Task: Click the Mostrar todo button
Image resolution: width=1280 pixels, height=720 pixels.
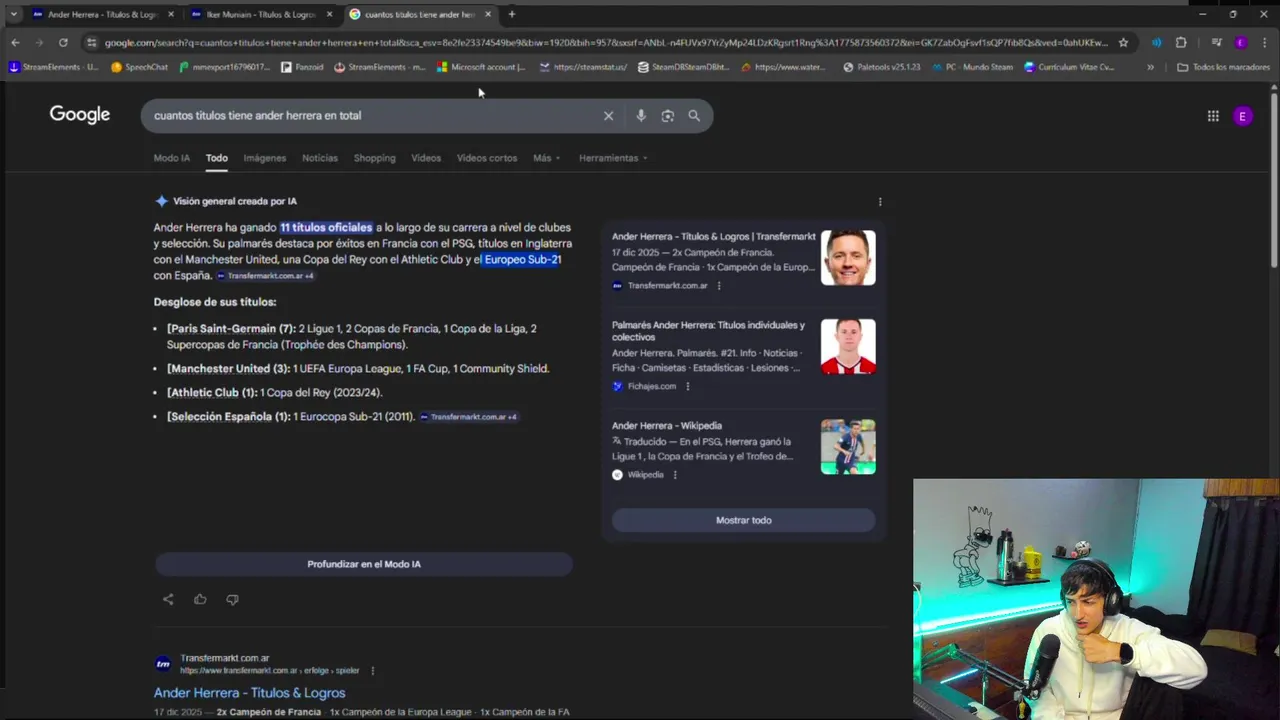Action: (x=743, y=520)
